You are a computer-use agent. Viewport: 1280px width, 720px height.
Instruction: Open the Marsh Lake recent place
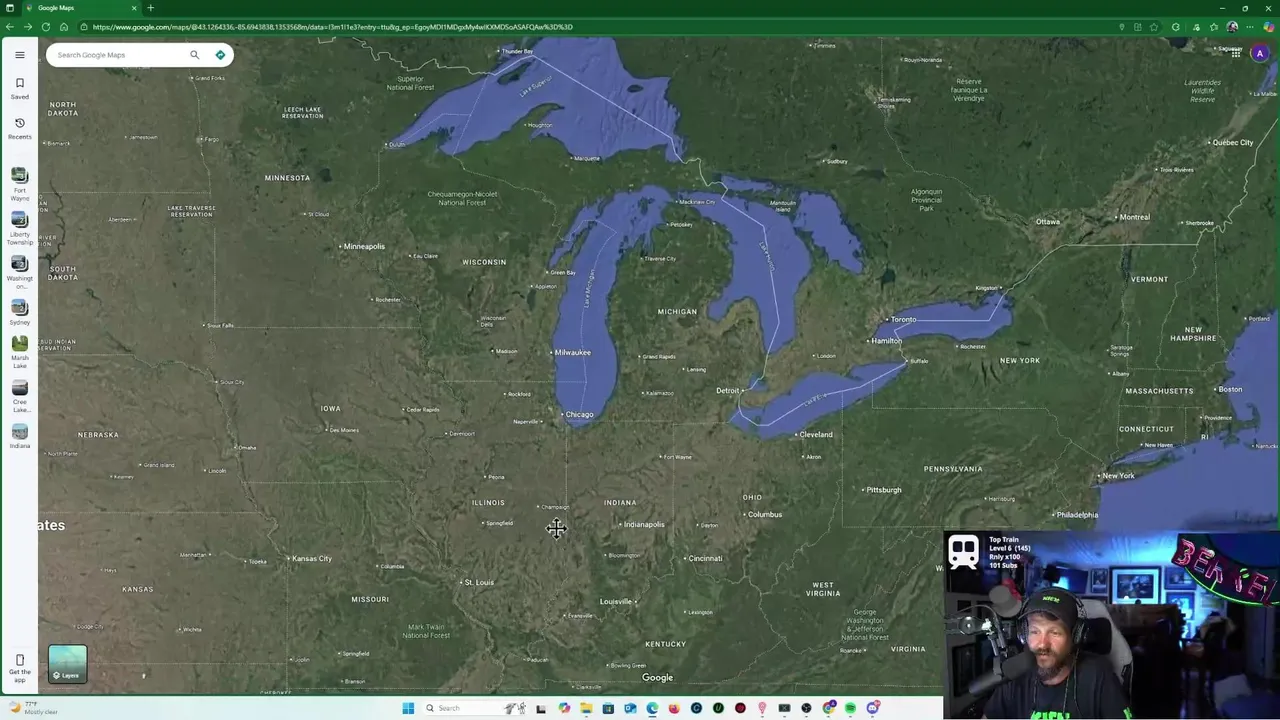point(19,352)
